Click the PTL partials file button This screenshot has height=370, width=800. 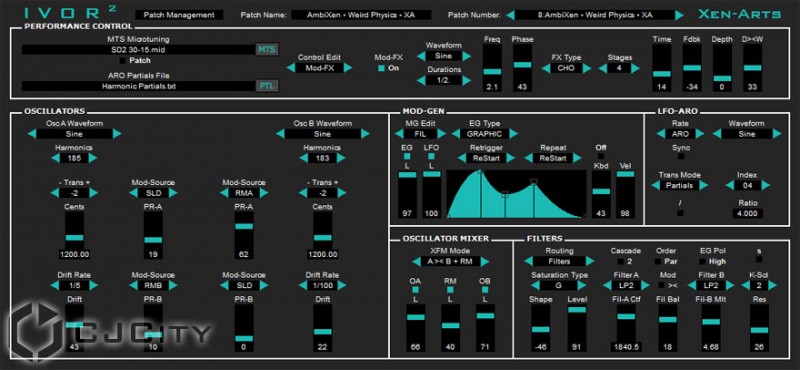(267, 86)
